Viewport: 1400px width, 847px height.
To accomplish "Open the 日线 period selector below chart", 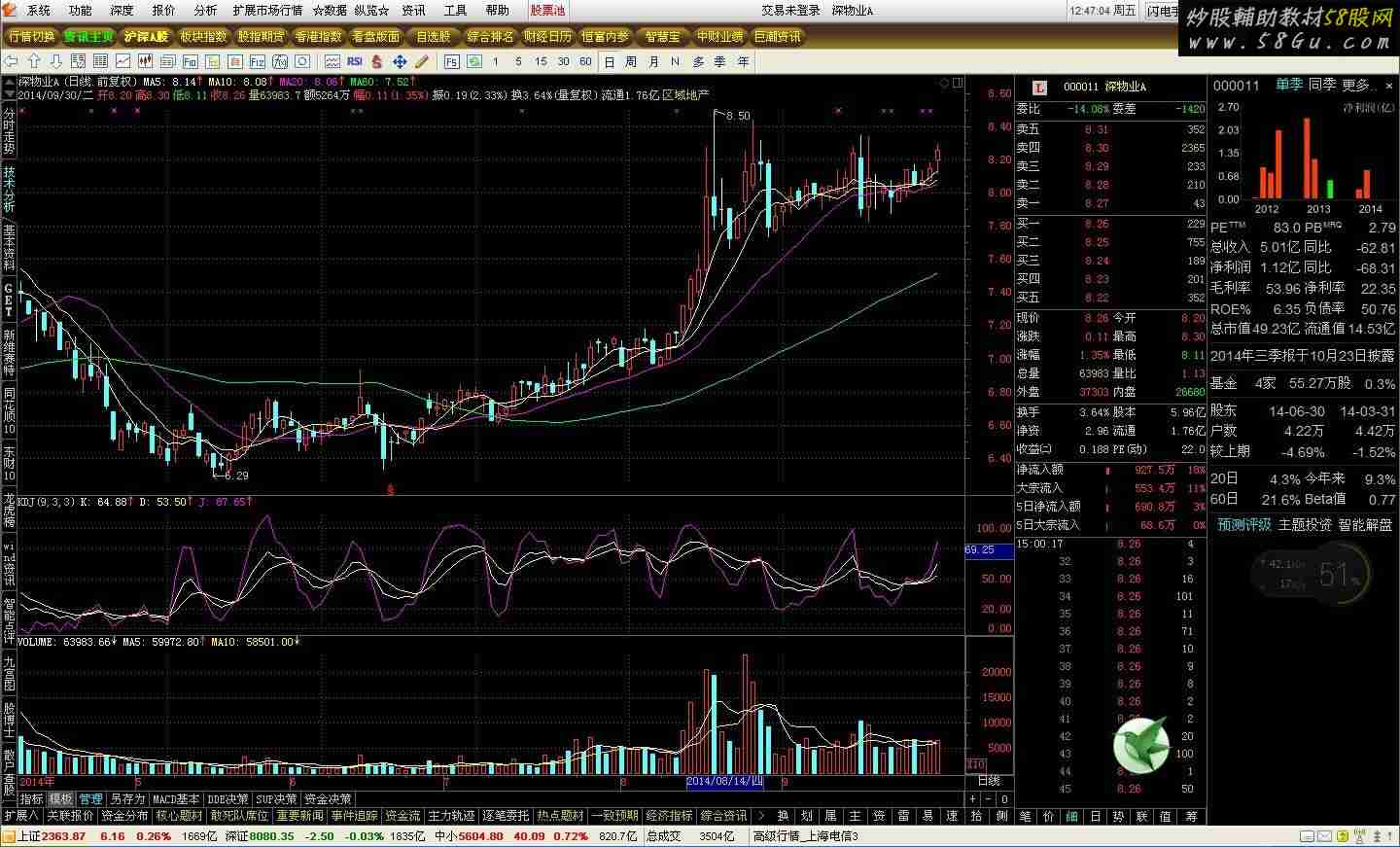I will point(989,781).
